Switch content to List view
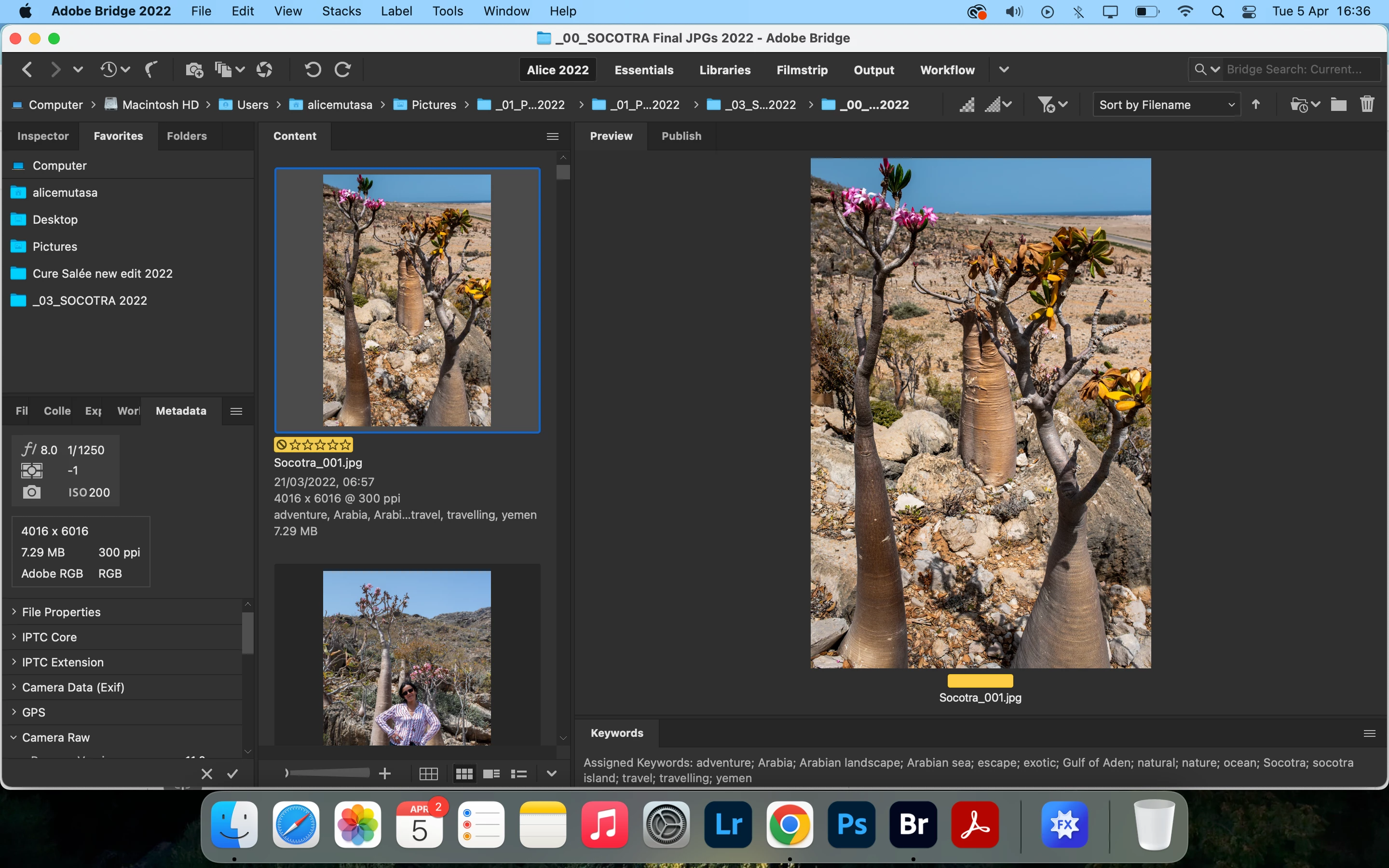This screenshot has width=1389, height=868. pos(519,774)
